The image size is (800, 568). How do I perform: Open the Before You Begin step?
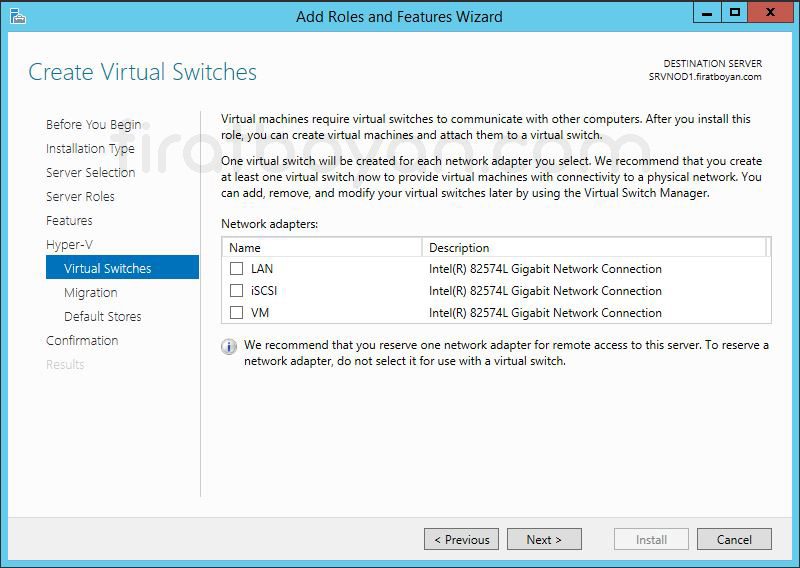coord(93,125)
